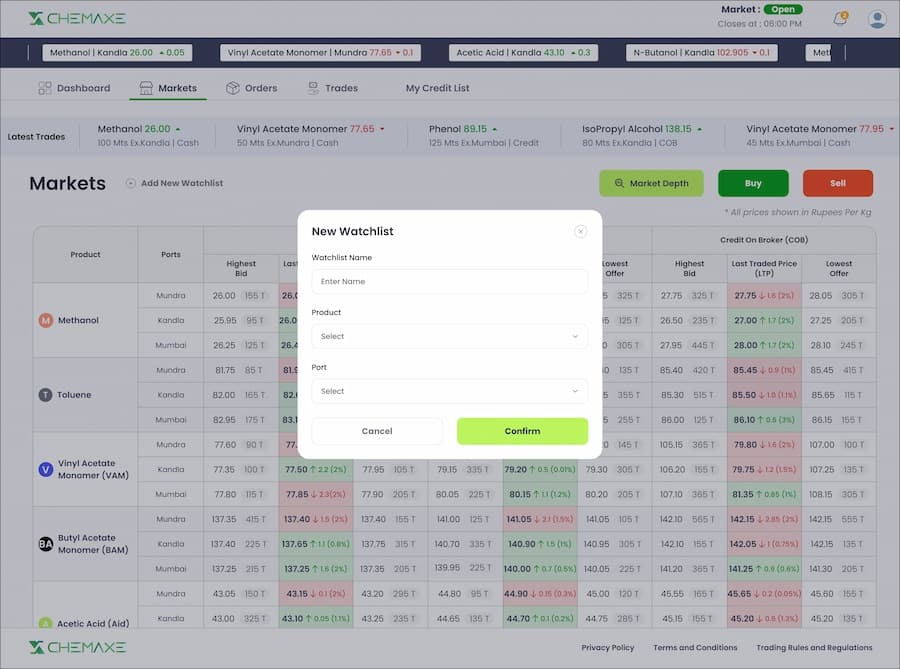Open My Credit List tab
This screenshot has height=669, width=900.
(437, 88)
